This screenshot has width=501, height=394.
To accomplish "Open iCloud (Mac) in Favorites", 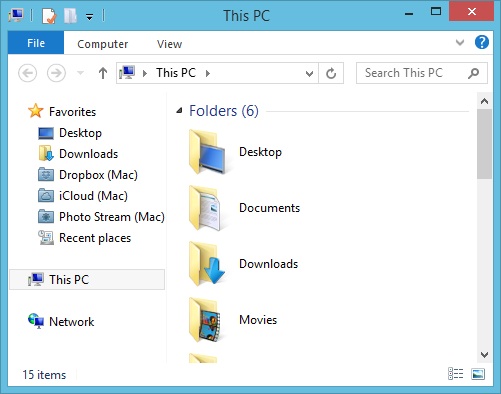I will pyautogui.click(x=93, y=196).
